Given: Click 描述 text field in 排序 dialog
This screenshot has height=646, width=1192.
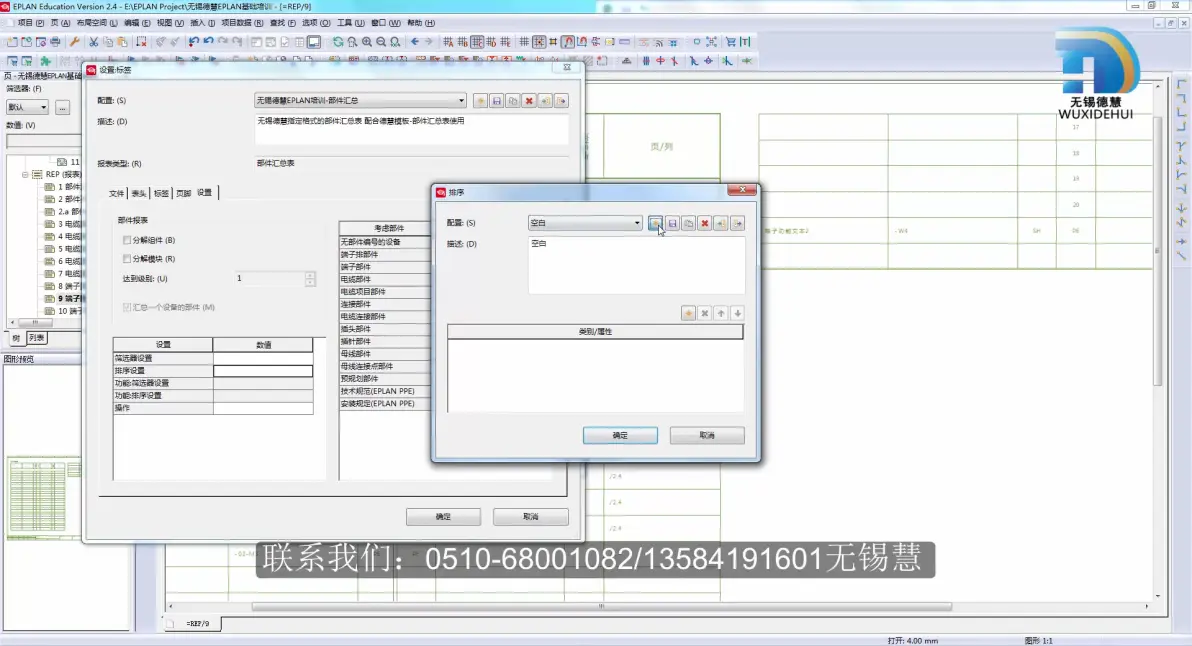Looking at the screenshot, I should pos(636,265).
